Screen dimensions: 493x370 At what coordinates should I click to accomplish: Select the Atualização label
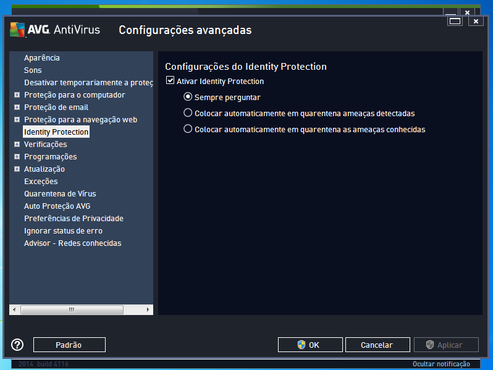pyautogui.click(x=44, y=169)
